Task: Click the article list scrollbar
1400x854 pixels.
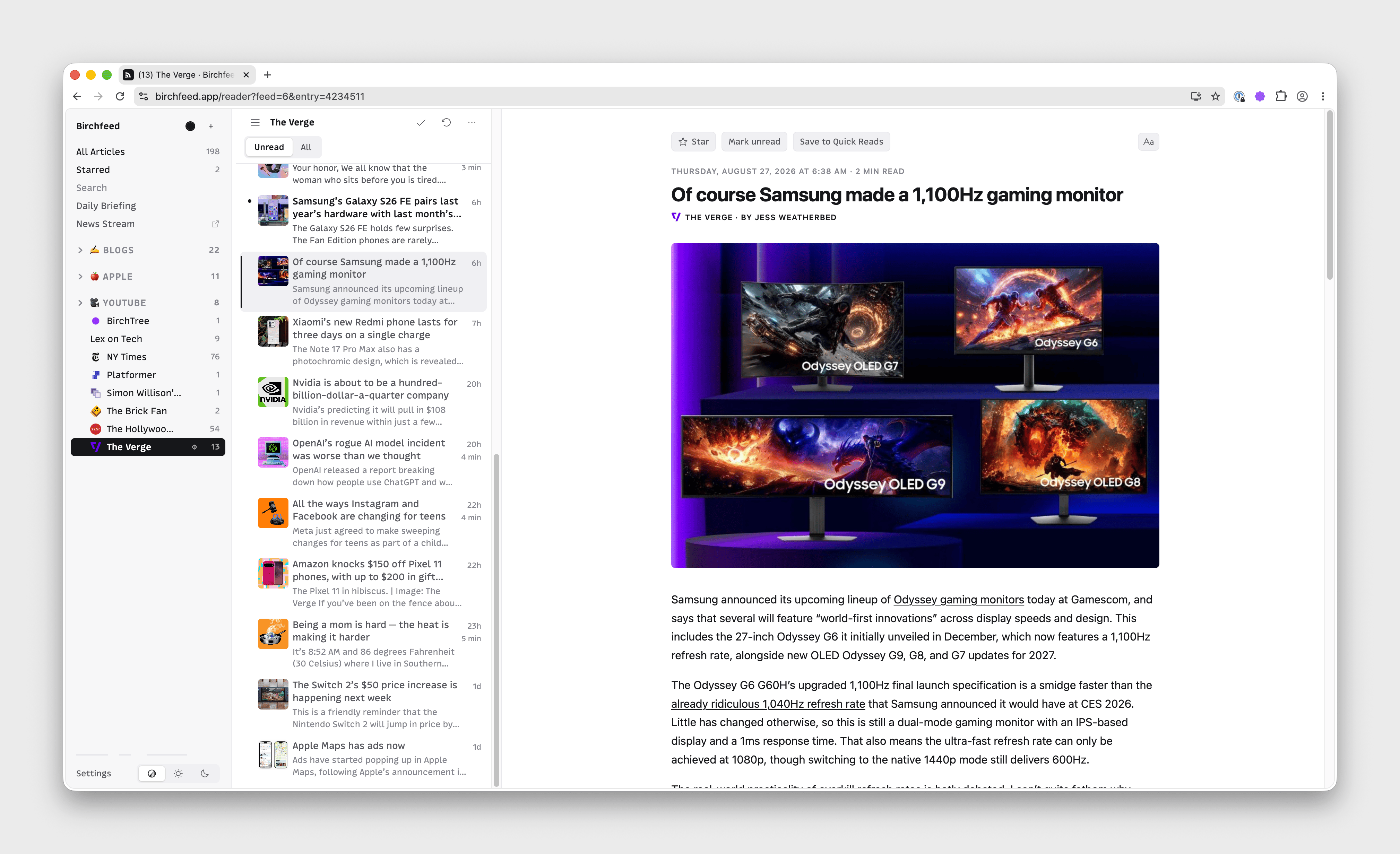Action: [496, 620]
